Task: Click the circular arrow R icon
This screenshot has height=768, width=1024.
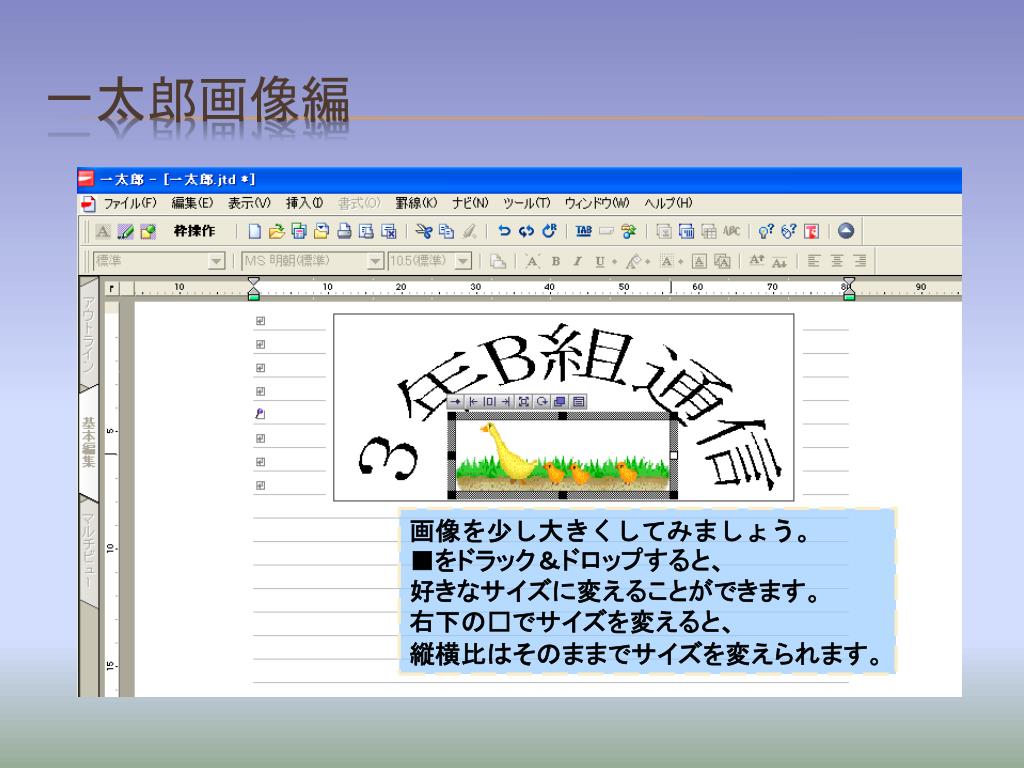Action: [x=549, y=231]
